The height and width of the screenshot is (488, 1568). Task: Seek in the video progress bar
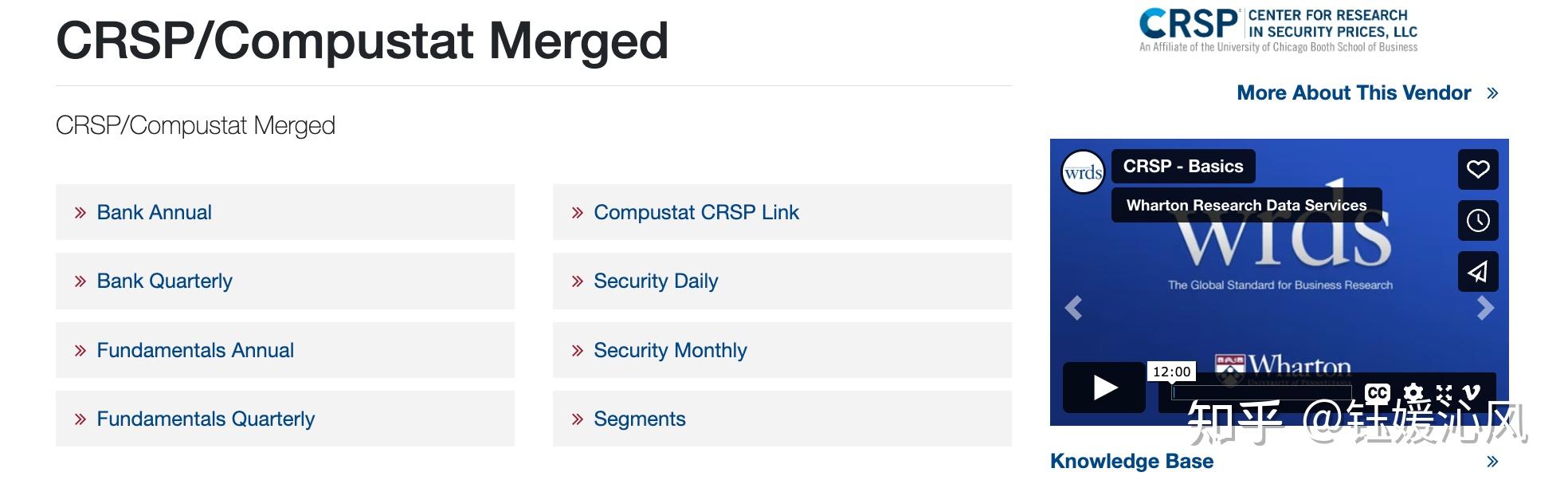tap(1263, 392)
